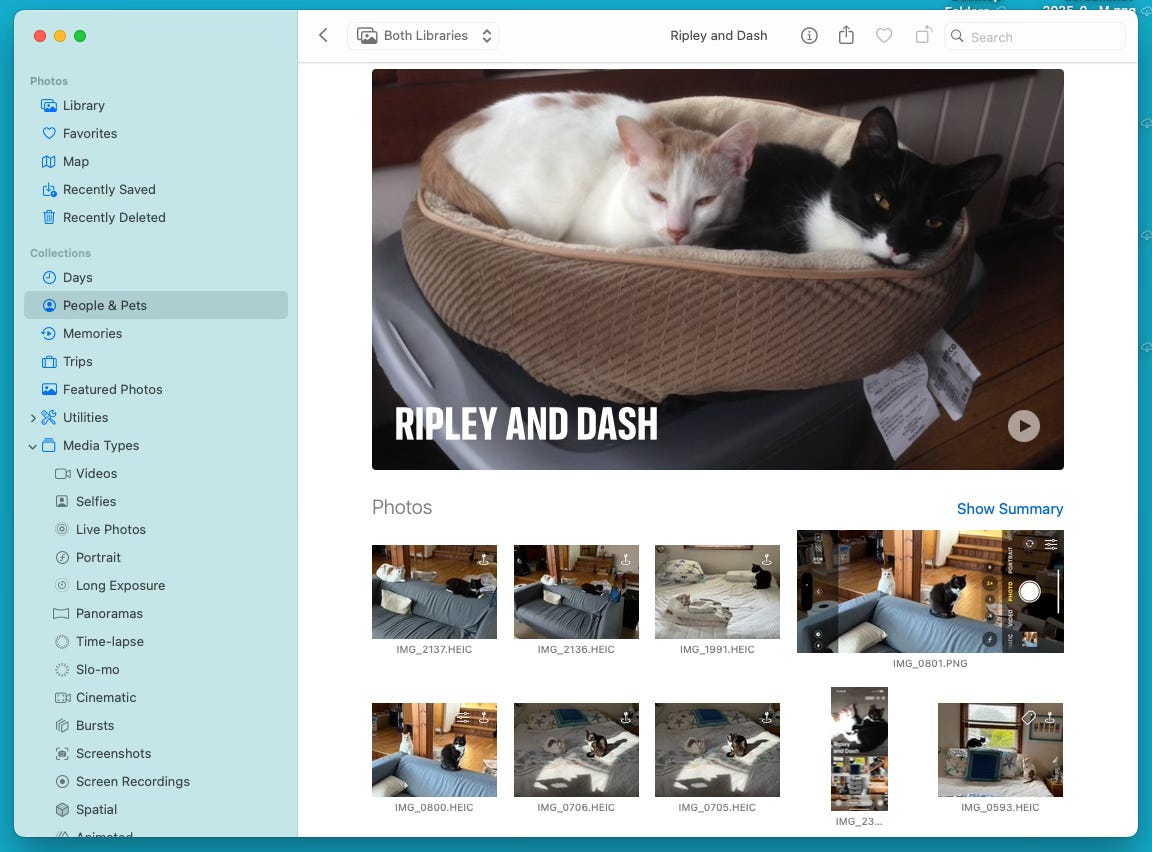Open Library in the sidebar
This screenshot has height=852, width=1152.
(x=156, y=106)
